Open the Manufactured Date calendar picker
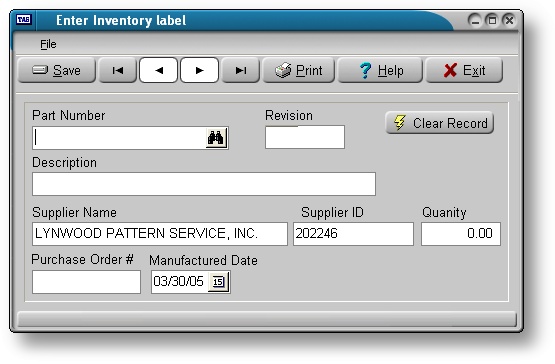This screenshot has width=555, height=364. tap(218, 282)
